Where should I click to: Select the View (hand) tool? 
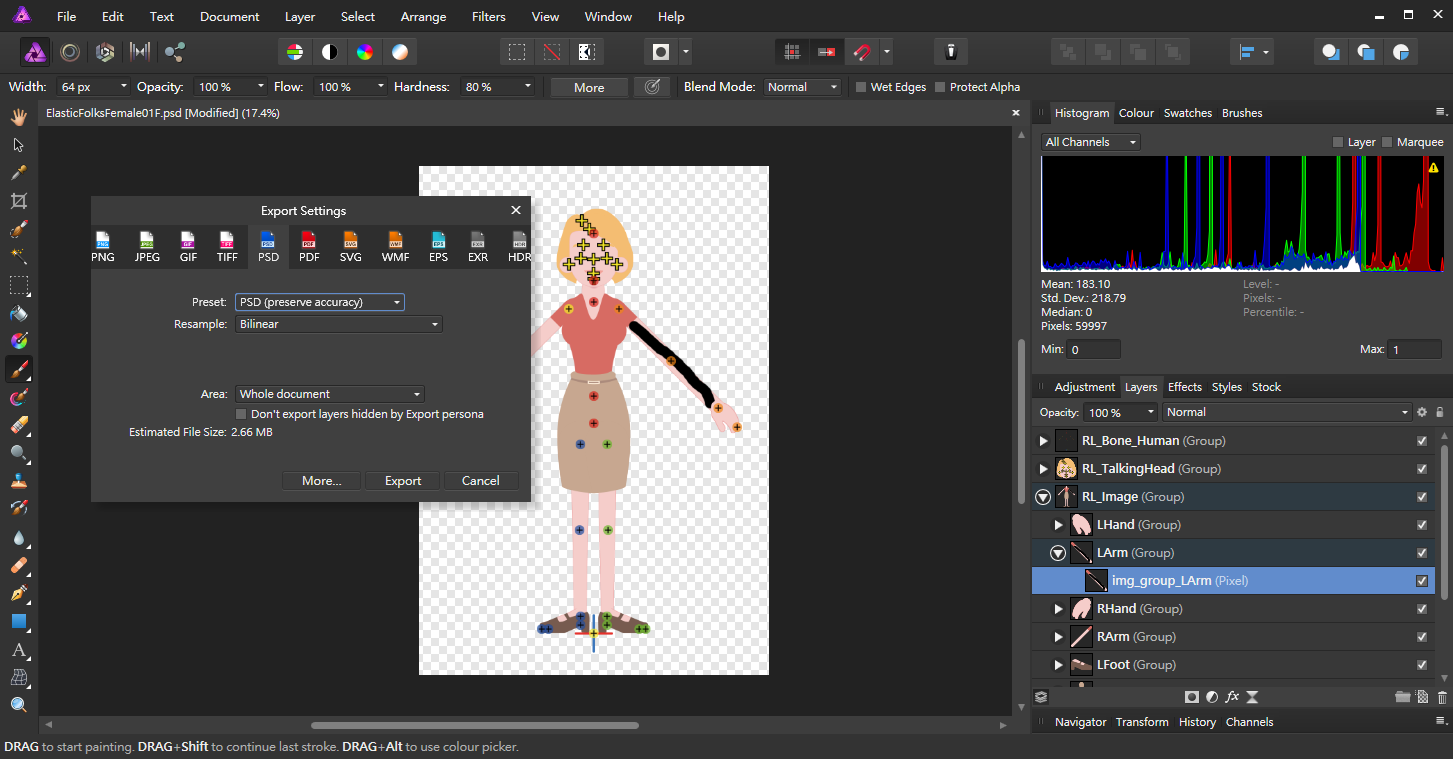pos(18,117)
